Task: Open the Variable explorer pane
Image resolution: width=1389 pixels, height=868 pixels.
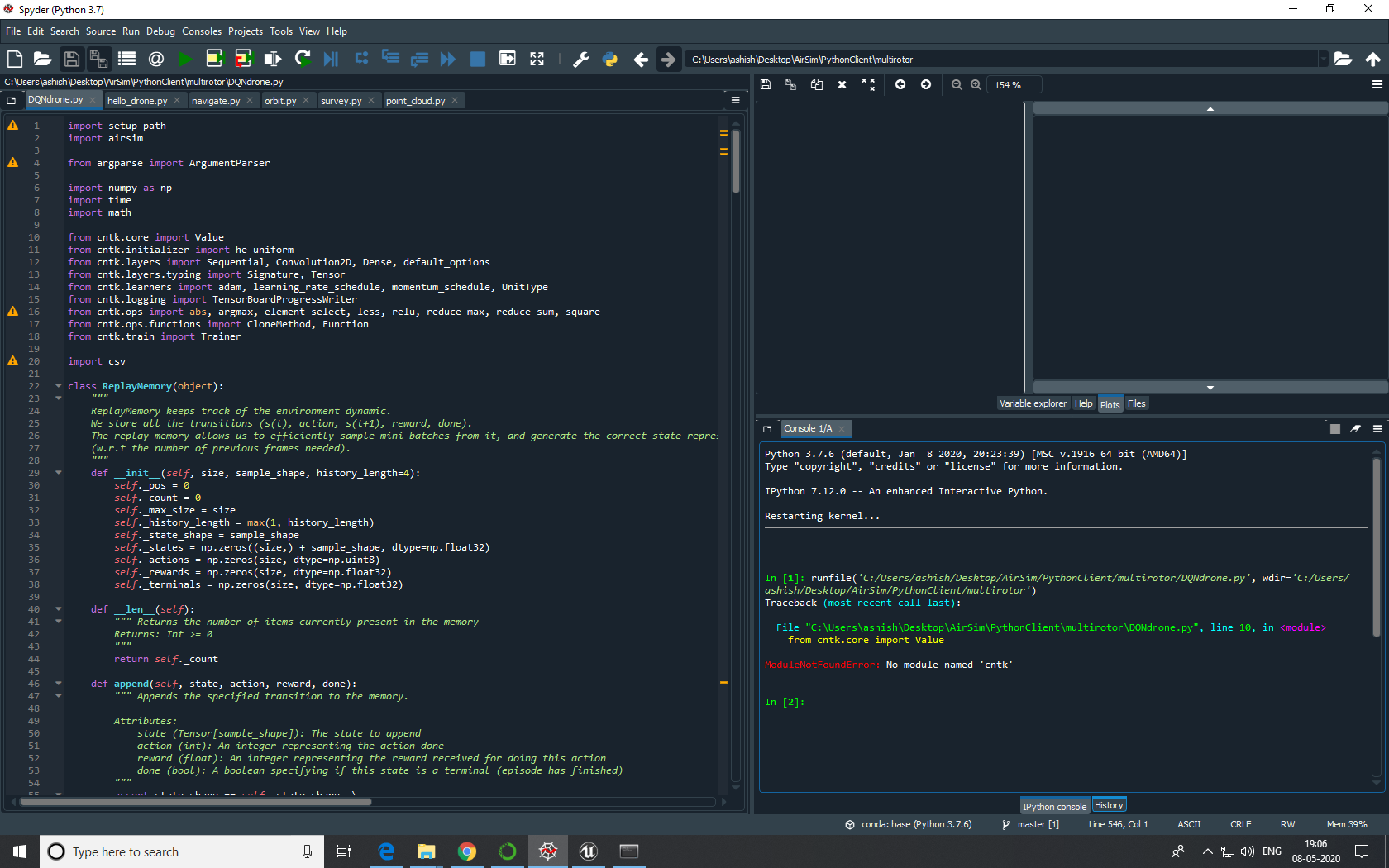Action: pyautogui.click(x=1033, y=403)
